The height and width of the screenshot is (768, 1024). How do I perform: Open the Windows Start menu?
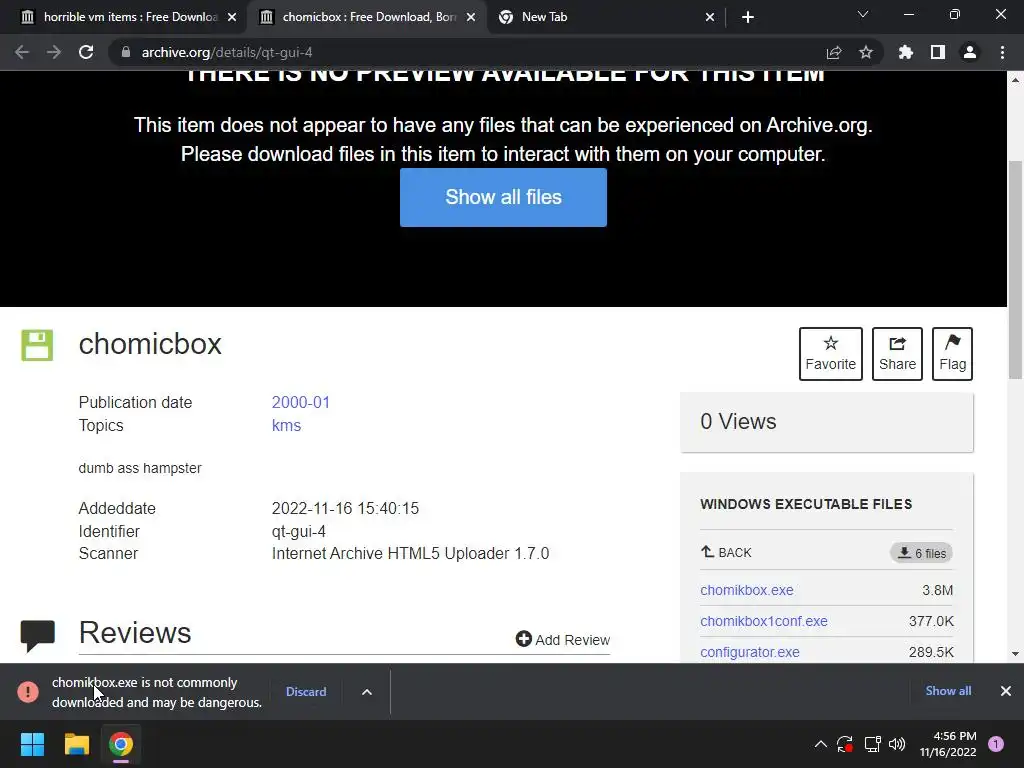(33, 744)
